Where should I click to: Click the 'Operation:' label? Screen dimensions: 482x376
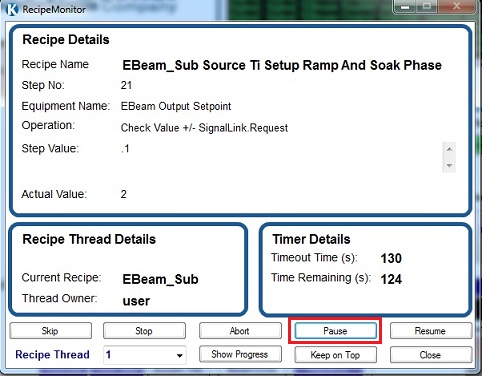tap(48, 126)
